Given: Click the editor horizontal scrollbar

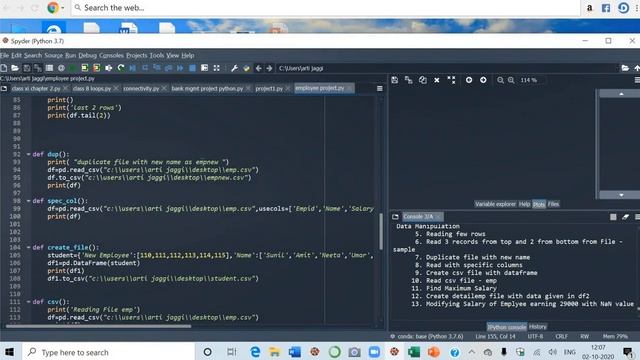Looking at the screenshot, I should point(98,326).
